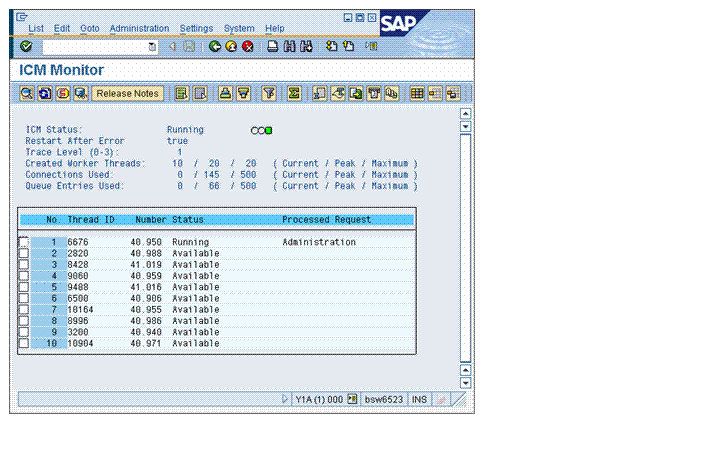Click the Release Notes button
This screenshot has height=455, width=720.
127,94
